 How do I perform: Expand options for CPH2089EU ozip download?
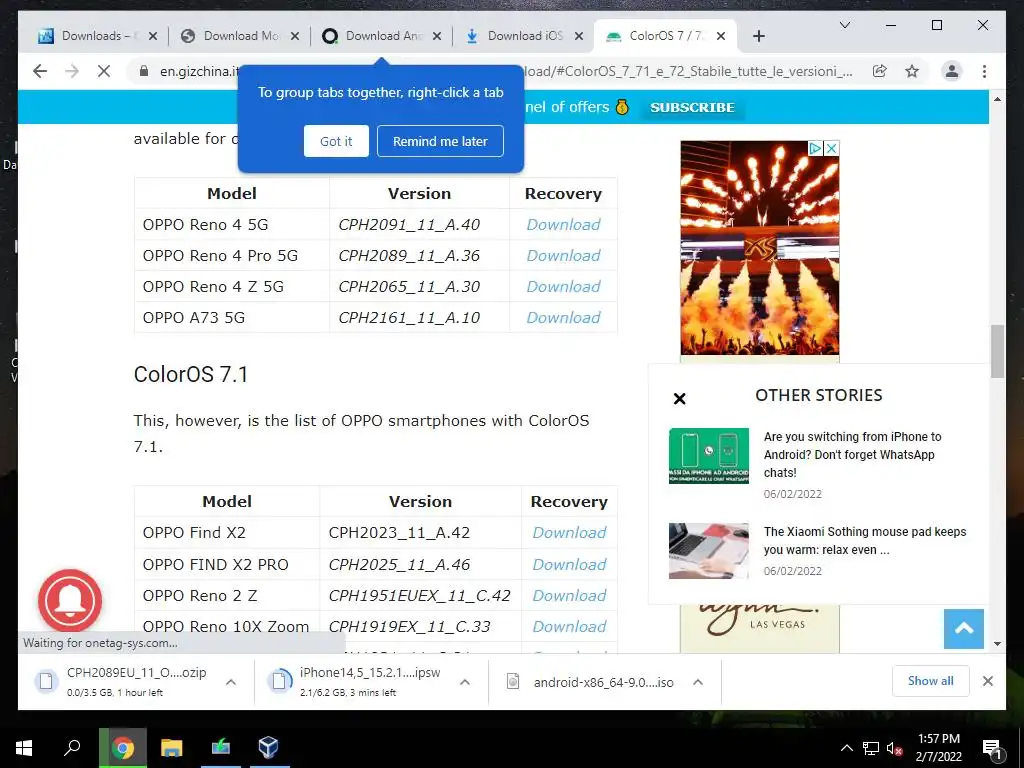pyautogui.click(x=231, y=682)
